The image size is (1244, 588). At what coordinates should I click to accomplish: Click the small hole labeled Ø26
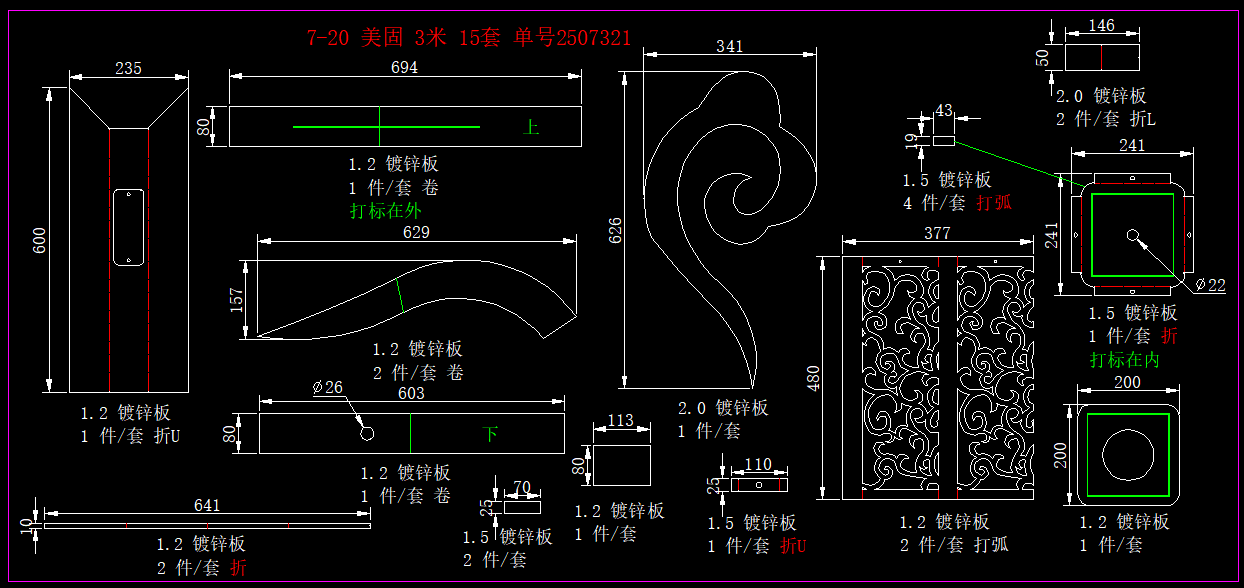[x=367, y=433]
